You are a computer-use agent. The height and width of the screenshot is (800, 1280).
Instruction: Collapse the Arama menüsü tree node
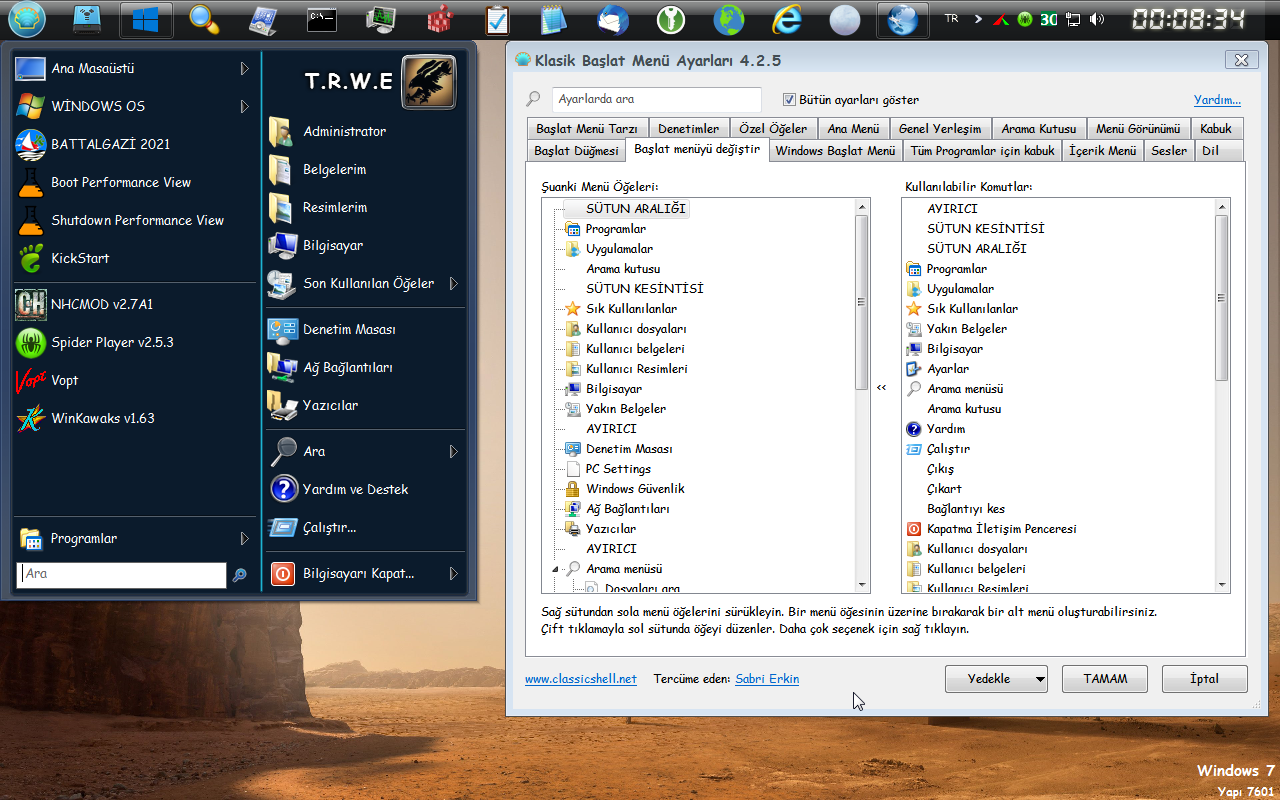(x=556, y=569)
